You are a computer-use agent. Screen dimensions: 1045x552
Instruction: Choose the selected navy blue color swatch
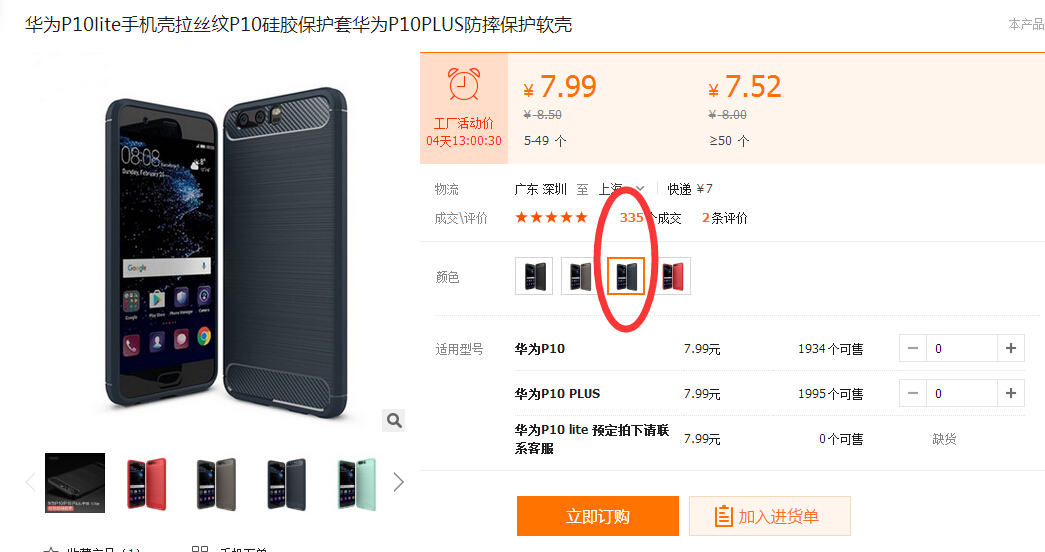pos(626,276)
